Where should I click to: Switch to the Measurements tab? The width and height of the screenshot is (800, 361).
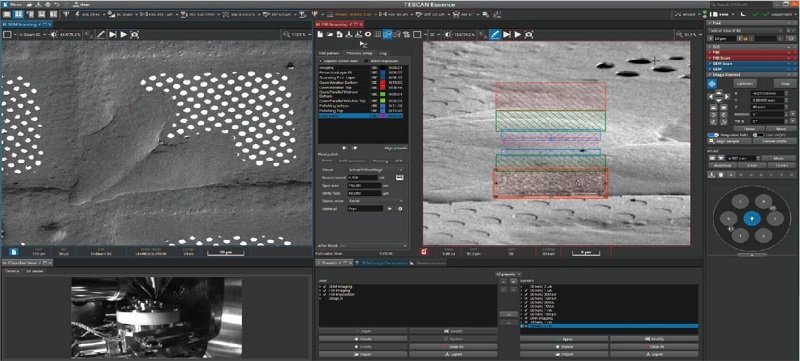pyautogui.click(x=429, y=263)
